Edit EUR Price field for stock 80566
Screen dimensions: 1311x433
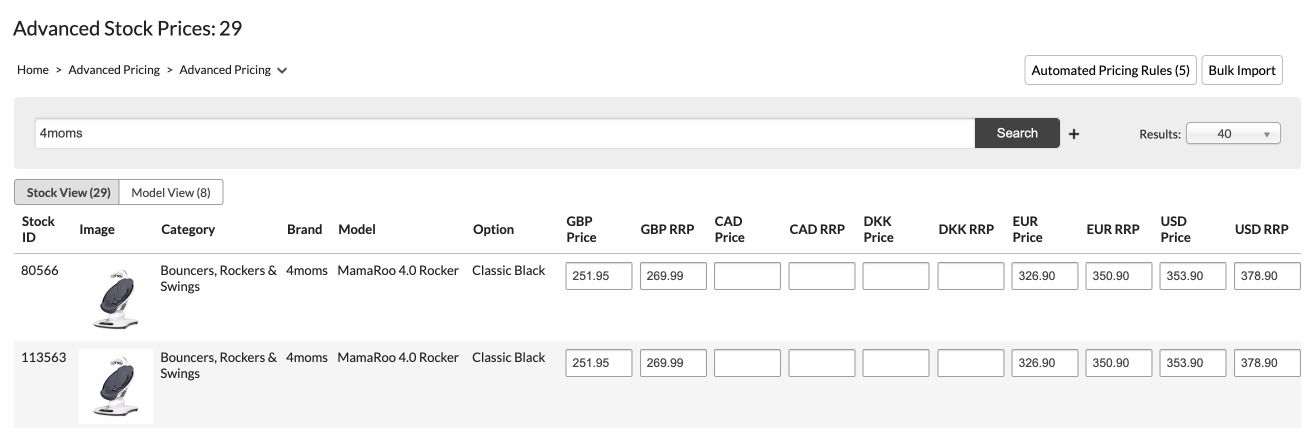pyautogui.click(x=1045, y=276)
